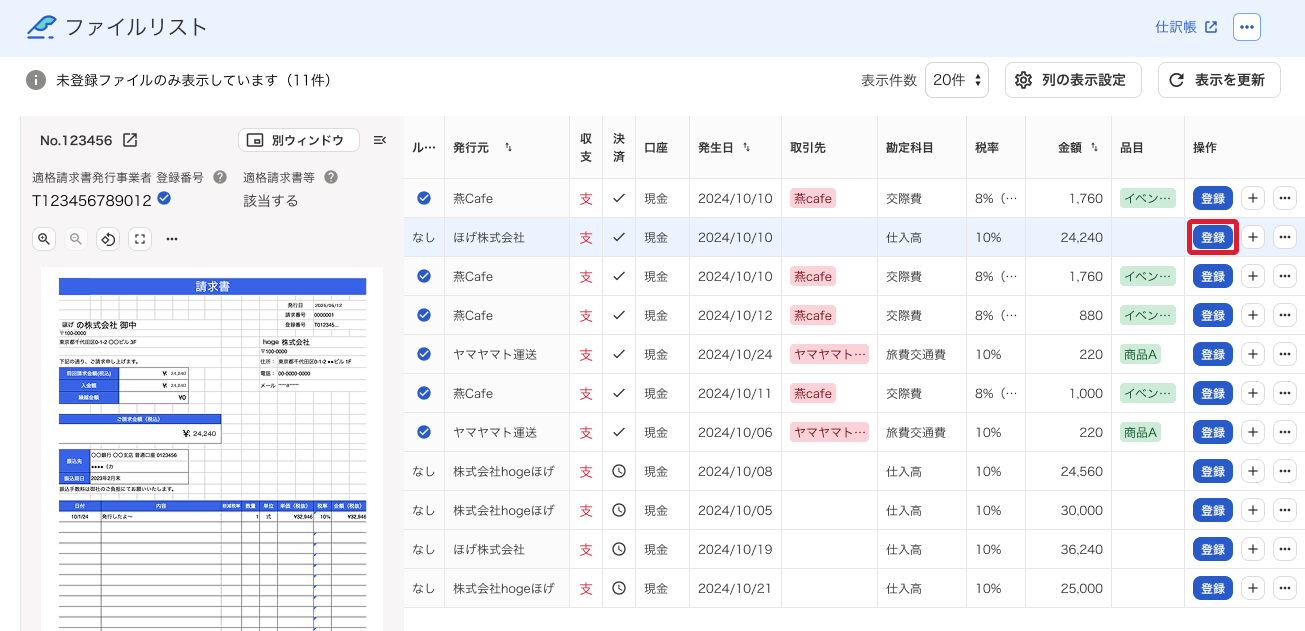
Task: Open ellipsis menu on ヤマヤマト運送 2024/10/24 row
Action: point(1285,354)
